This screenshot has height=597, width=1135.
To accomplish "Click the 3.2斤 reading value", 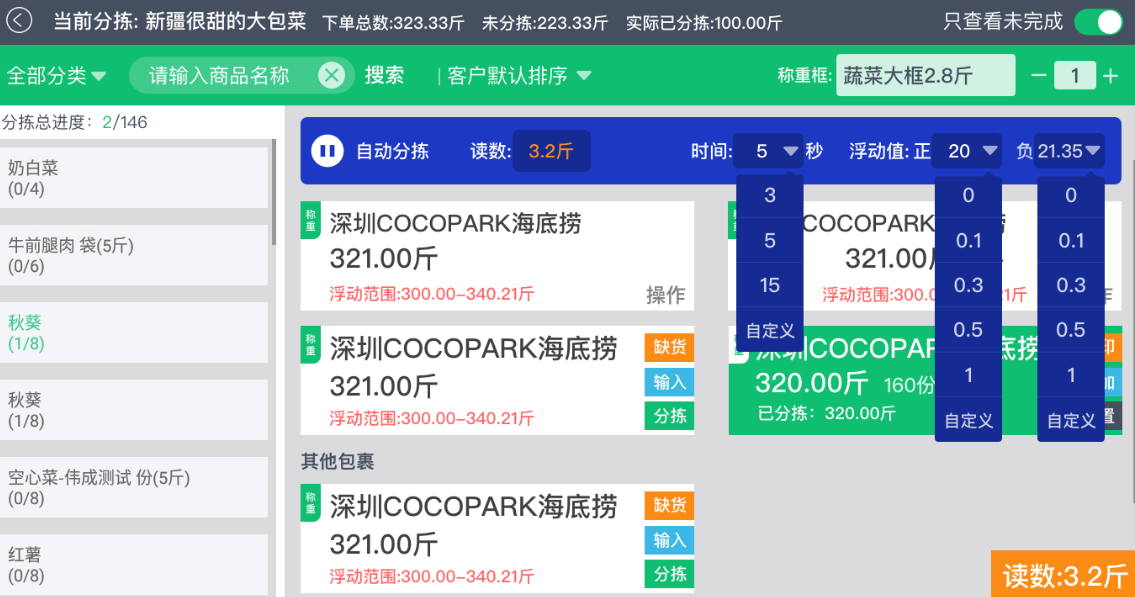I will tap(551, 151).
